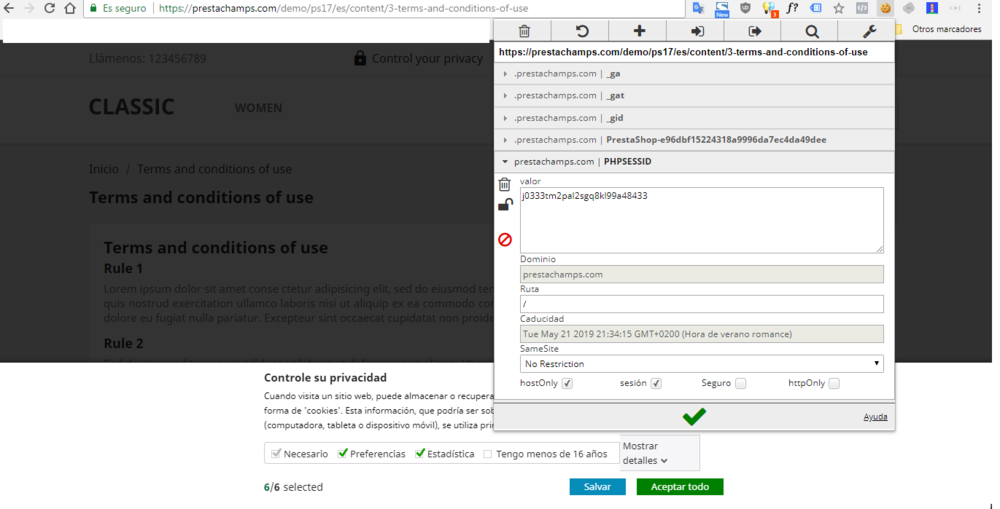Image resolution: width=1000 pixels, height=509 pixels.
Task: Expand the _gid cookie row
Action: (694, 117)
